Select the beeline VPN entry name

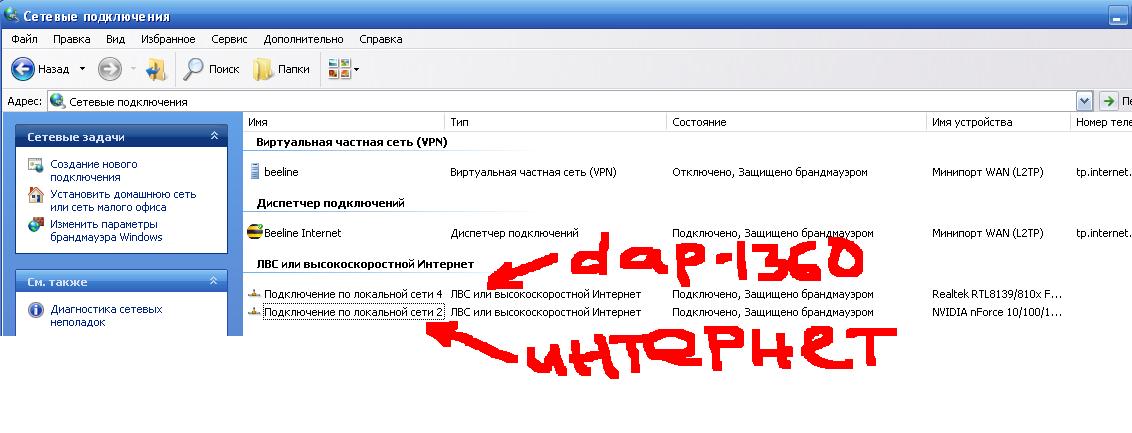tap(281, 172)
